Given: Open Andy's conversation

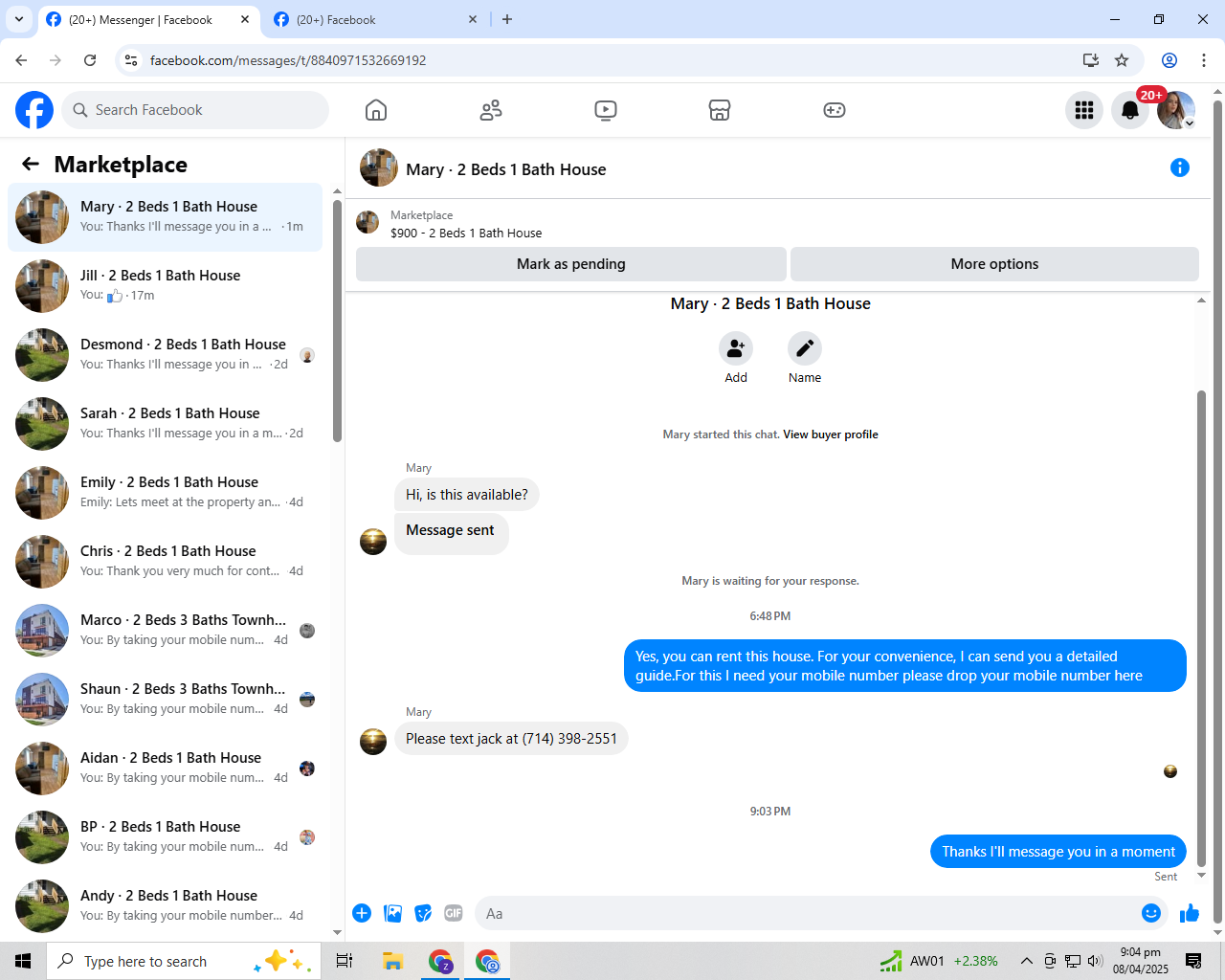Looking at the screenshot, I should pos(165,906).
